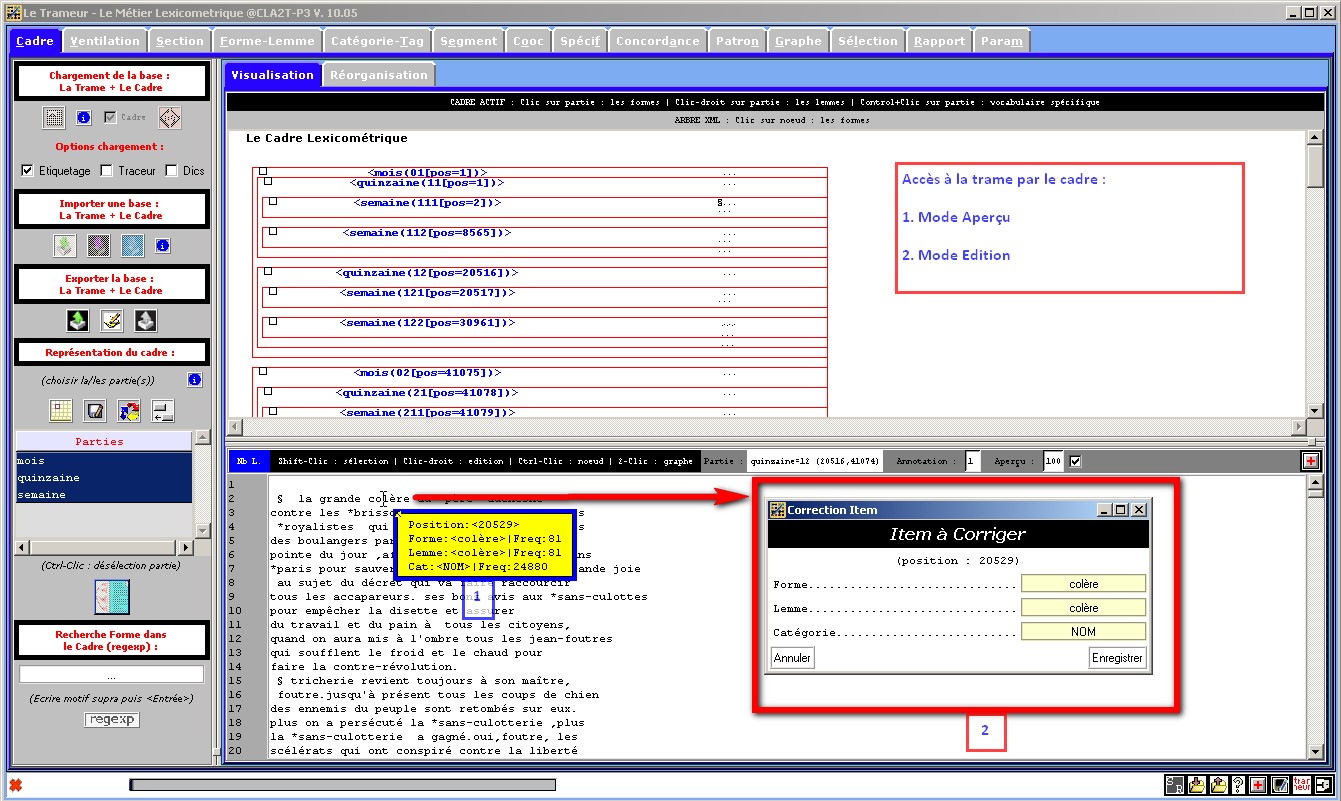Click the return arrow cadre icon
The image size is (1341, 801).
pos(163,410)
